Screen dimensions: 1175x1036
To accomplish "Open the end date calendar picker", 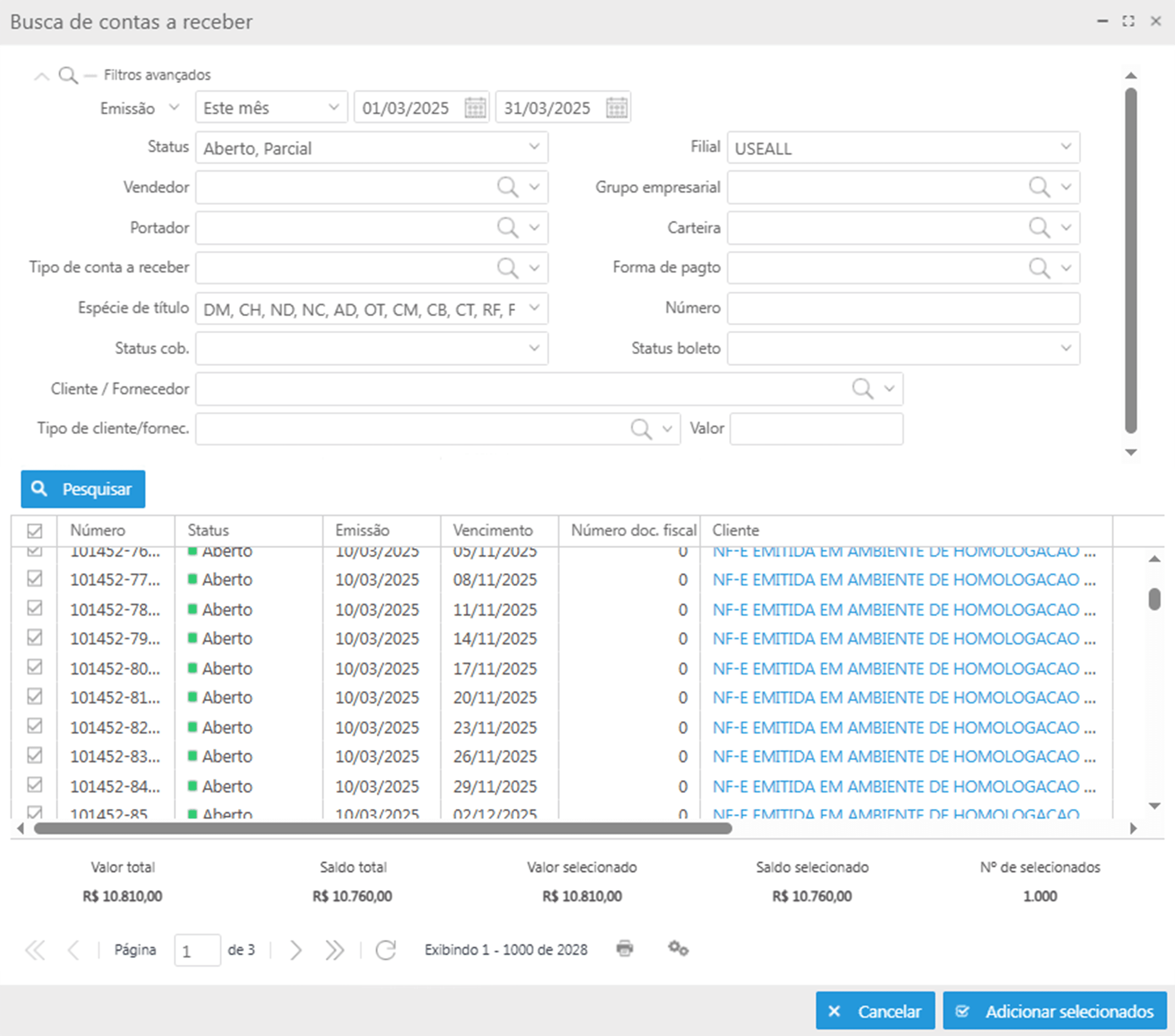I will coord(616,108).
